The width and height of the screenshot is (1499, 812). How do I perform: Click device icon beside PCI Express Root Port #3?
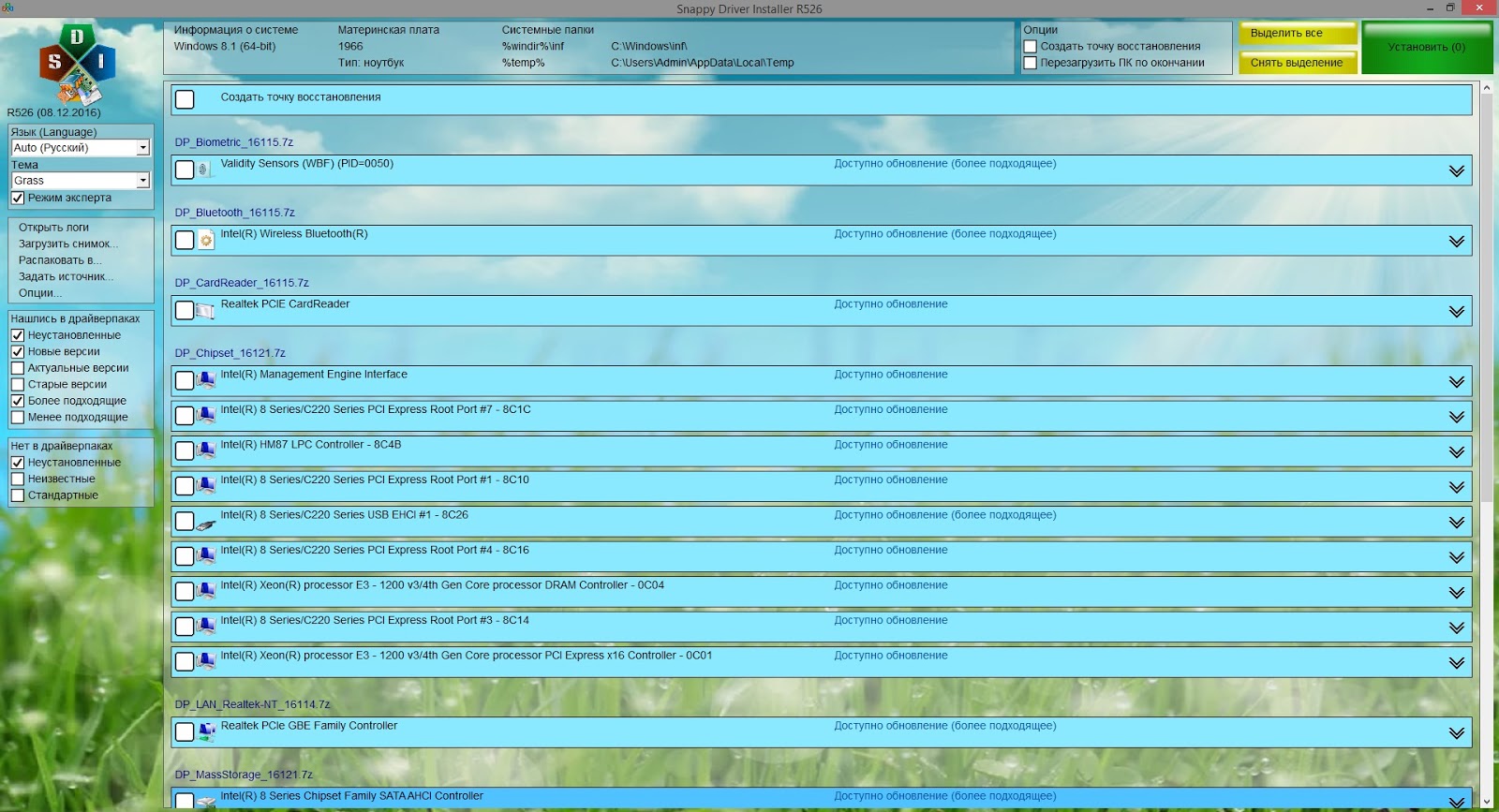205,627
